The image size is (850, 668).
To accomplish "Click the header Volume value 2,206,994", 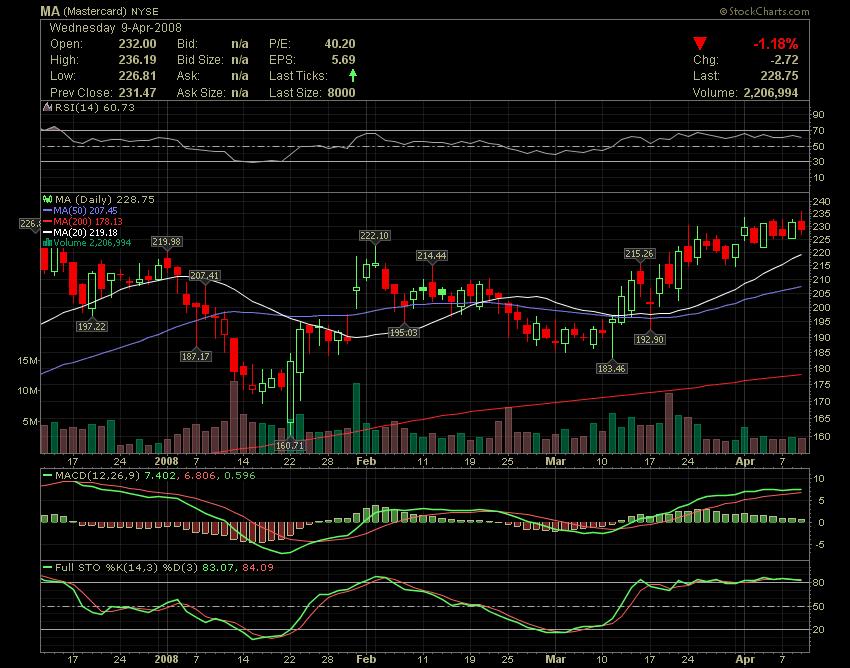I will pos(771,93).
